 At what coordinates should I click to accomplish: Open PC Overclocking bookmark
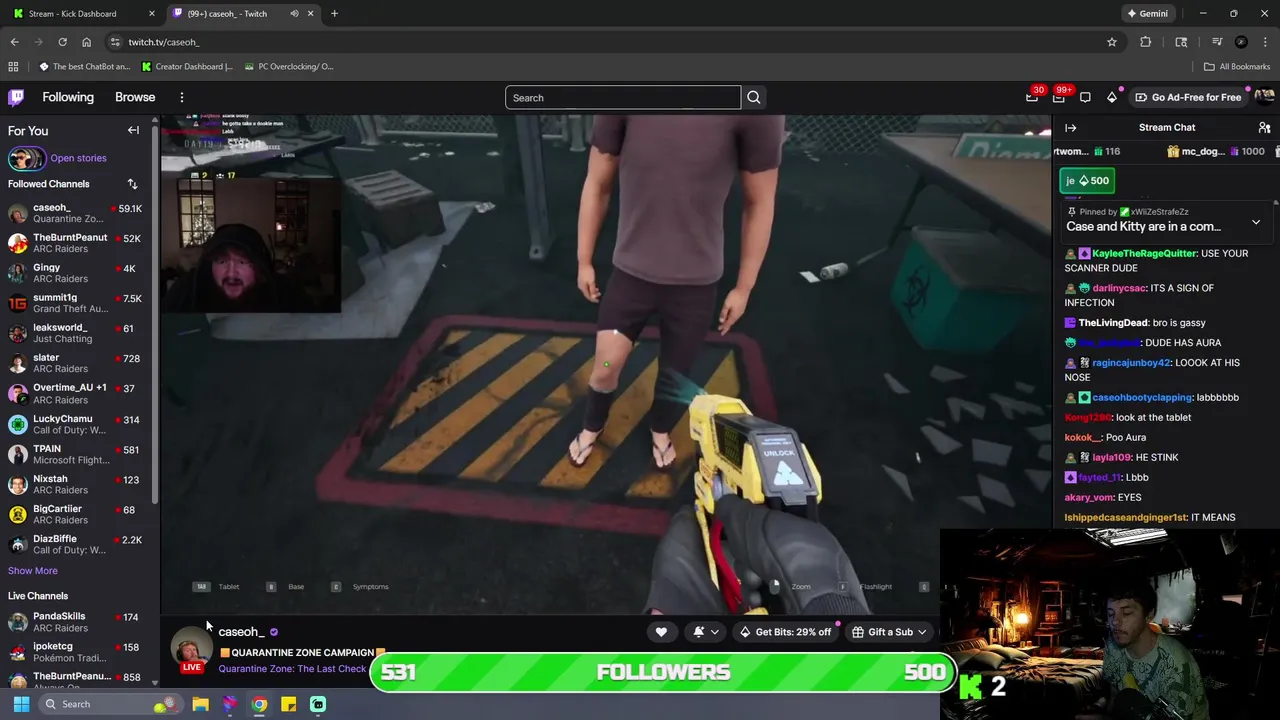pyautogui.click(x=288, y=67)
